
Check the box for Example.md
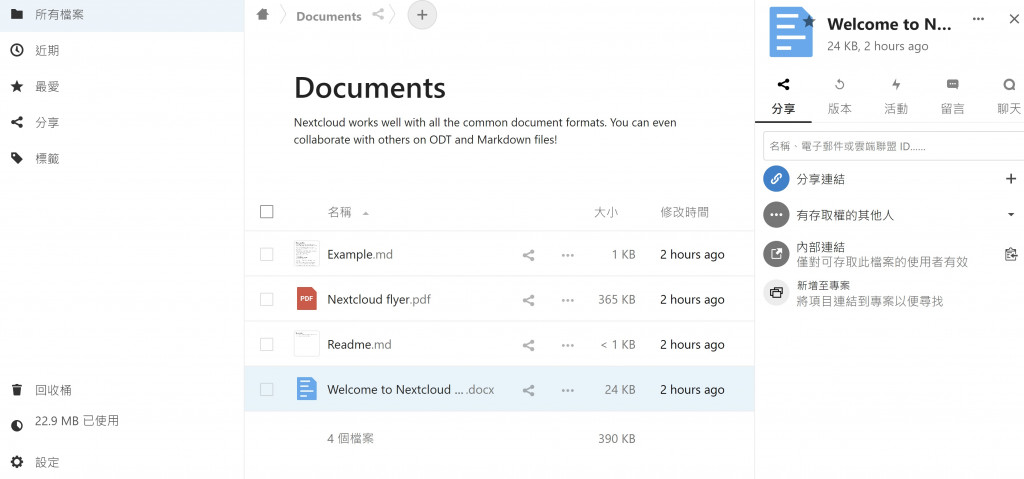266,255
